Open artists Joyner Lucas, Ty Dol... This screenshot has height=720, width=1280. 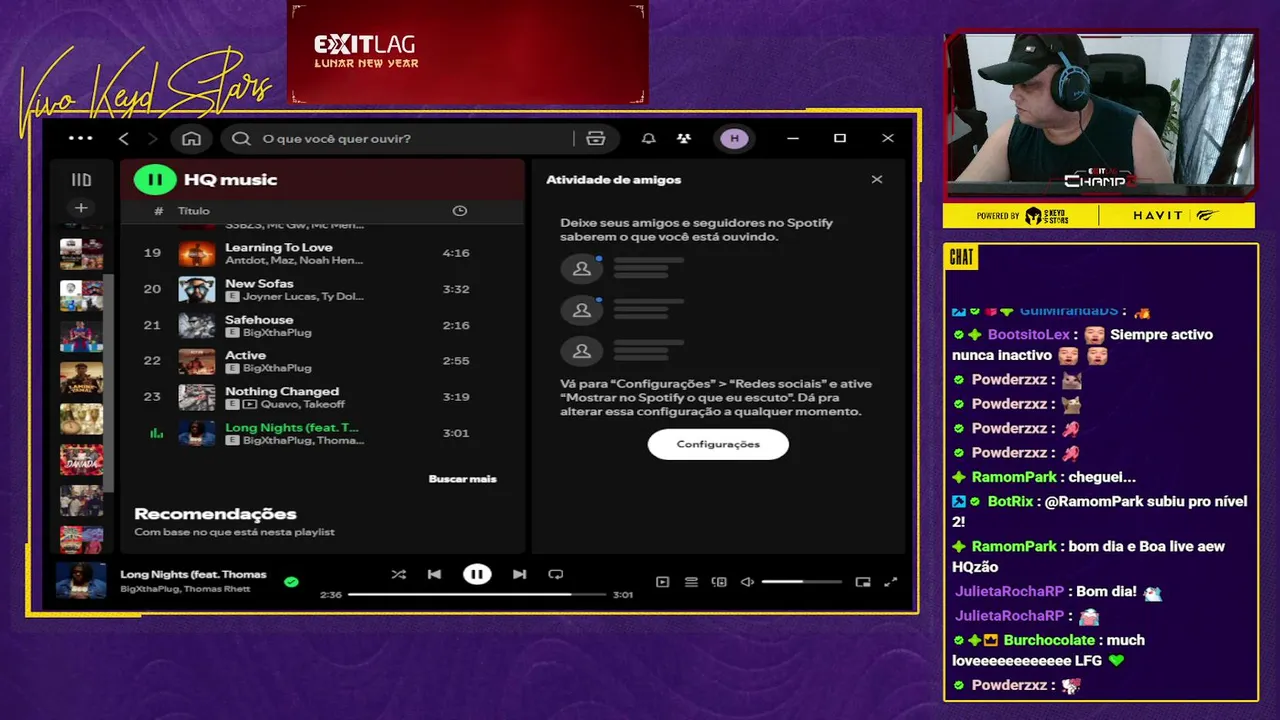[303, 296]
